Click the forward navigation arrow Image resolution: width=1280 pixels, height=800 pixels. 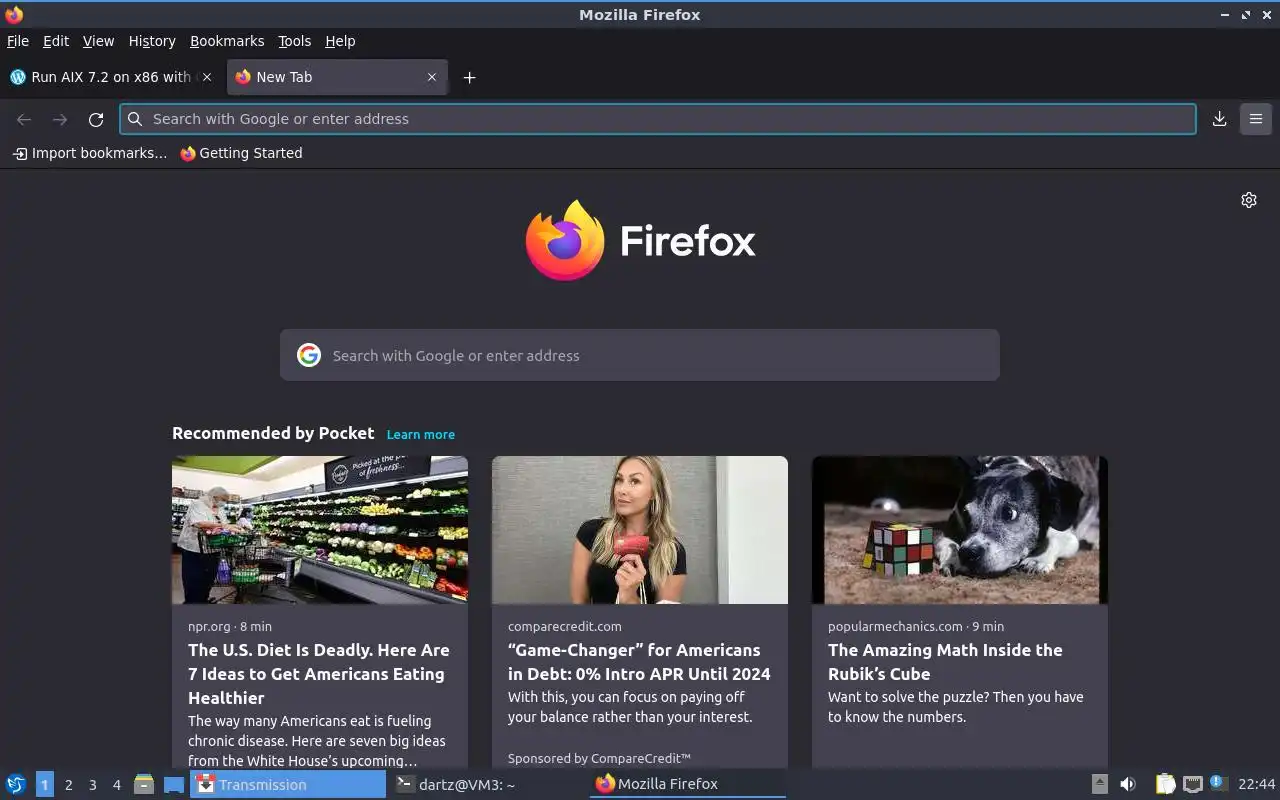(x=60, y=119)
